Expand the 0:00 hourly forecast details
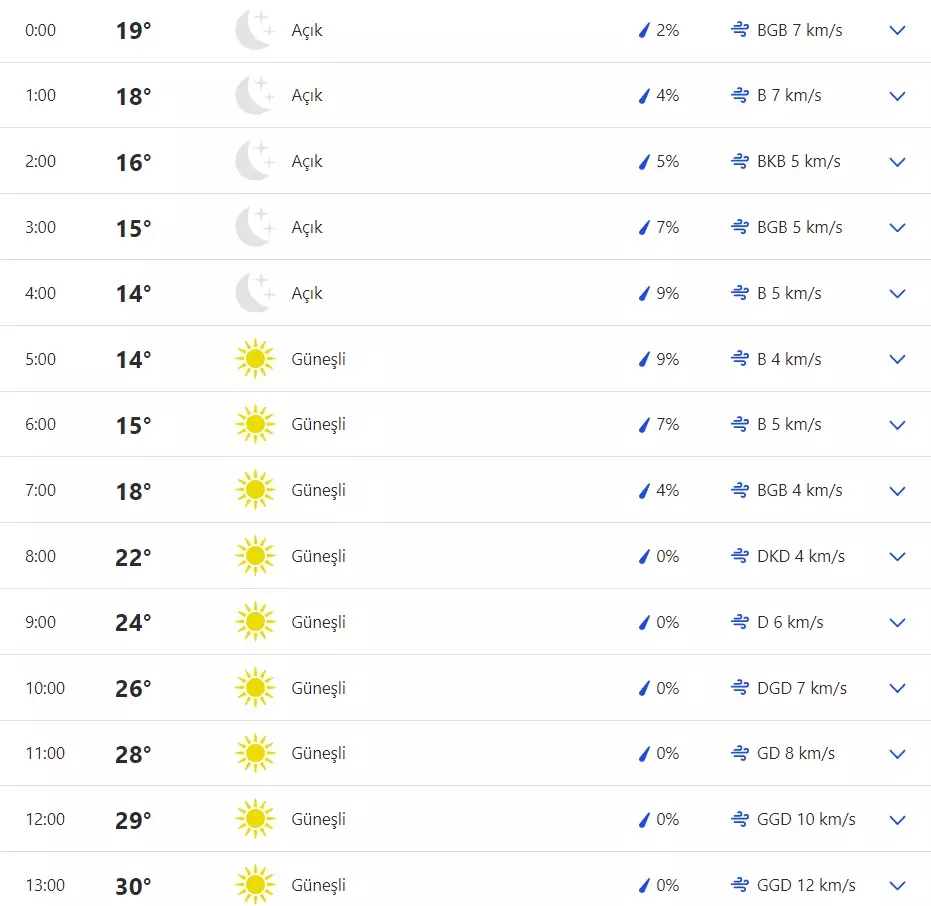The width and height of the screenshot is (931, 906). (x=897, y=30)
